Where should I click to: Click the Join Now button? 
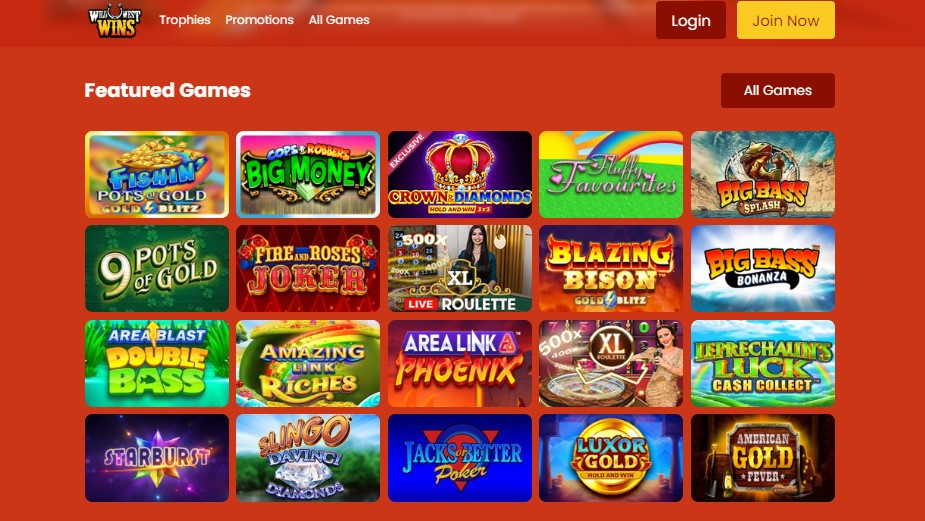click(786, 20)
